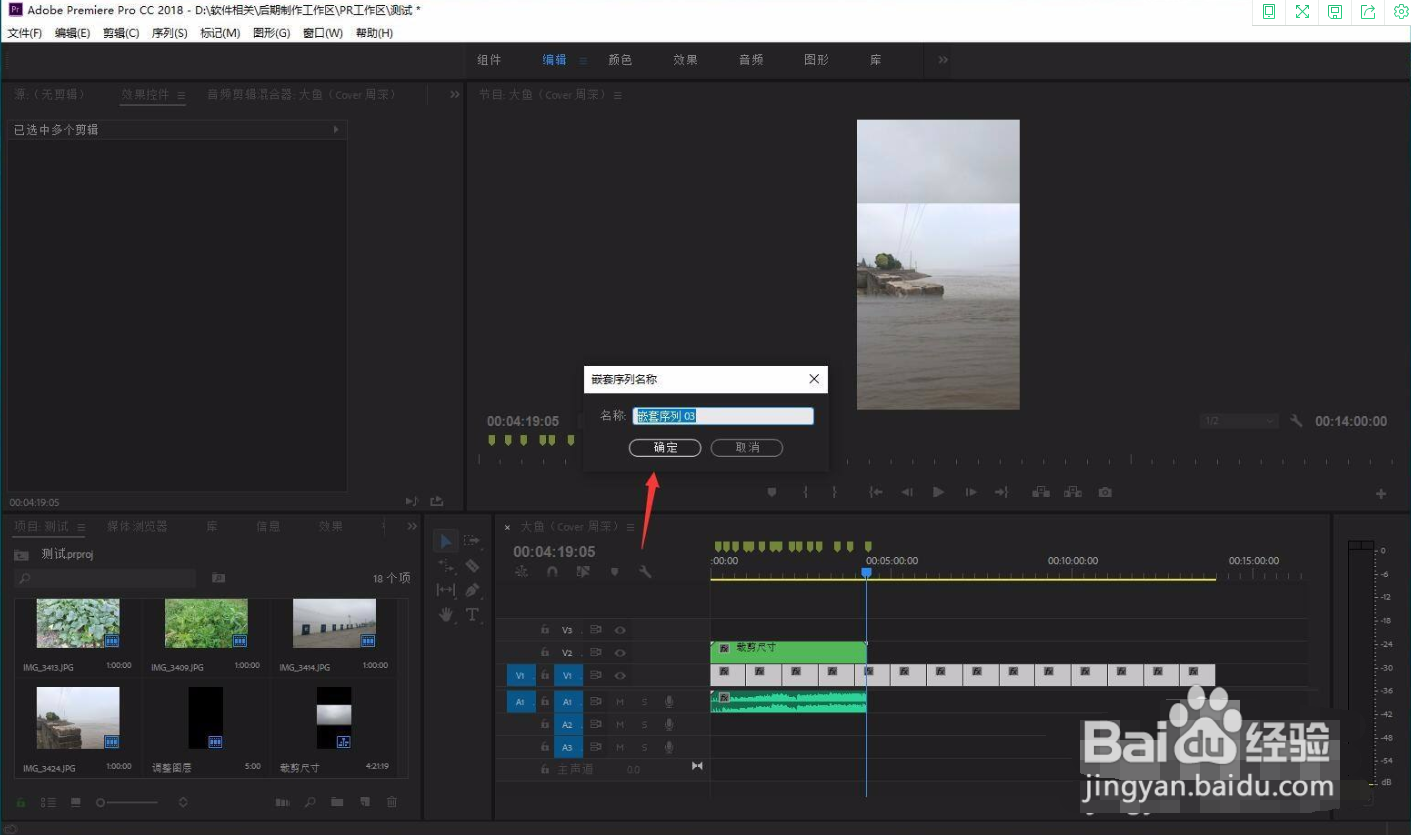Go to Out point
1411x835 pixels.
[1001, 492]
